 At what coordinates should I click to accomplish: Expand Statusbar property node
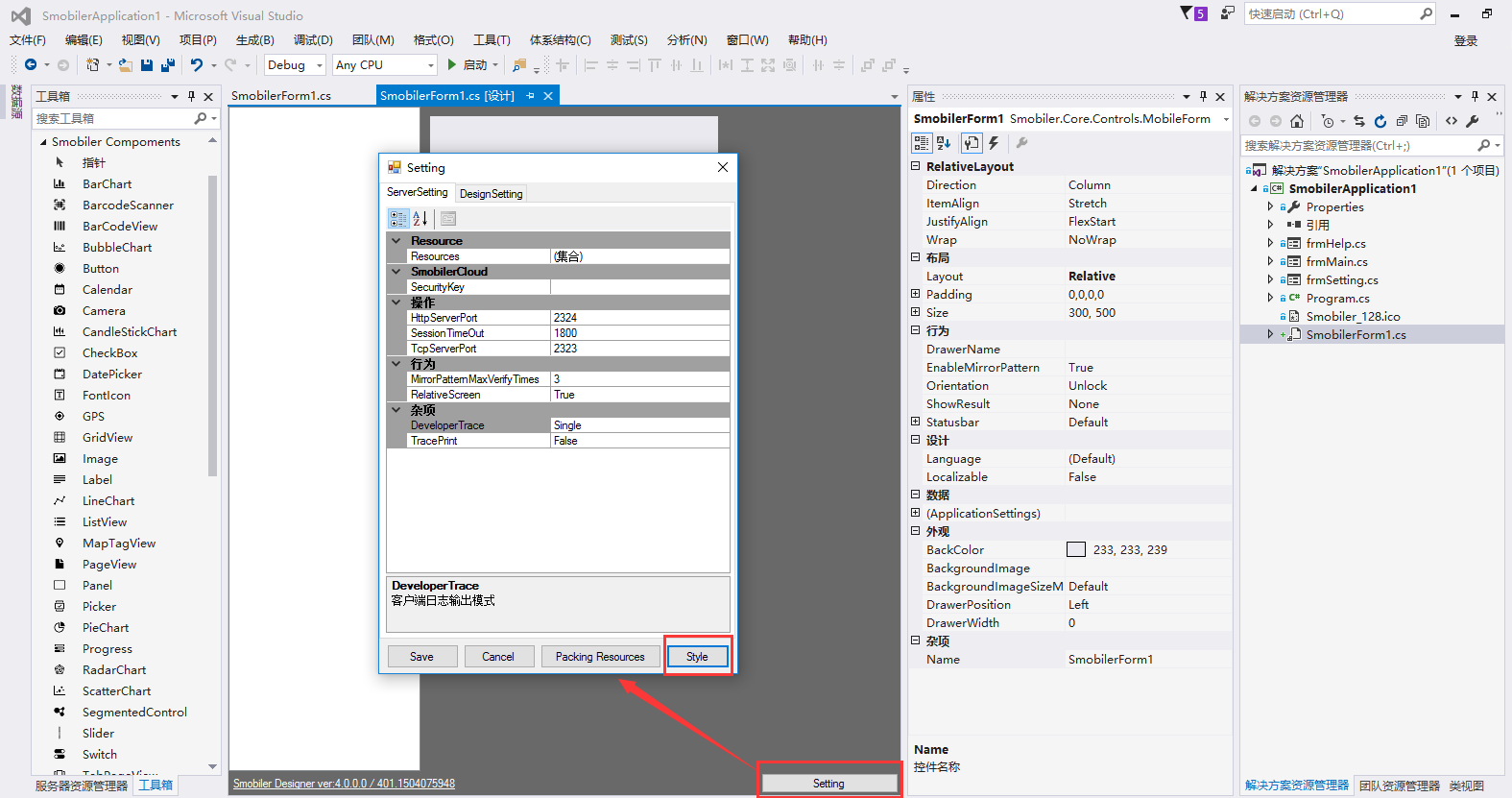(916, 422)
